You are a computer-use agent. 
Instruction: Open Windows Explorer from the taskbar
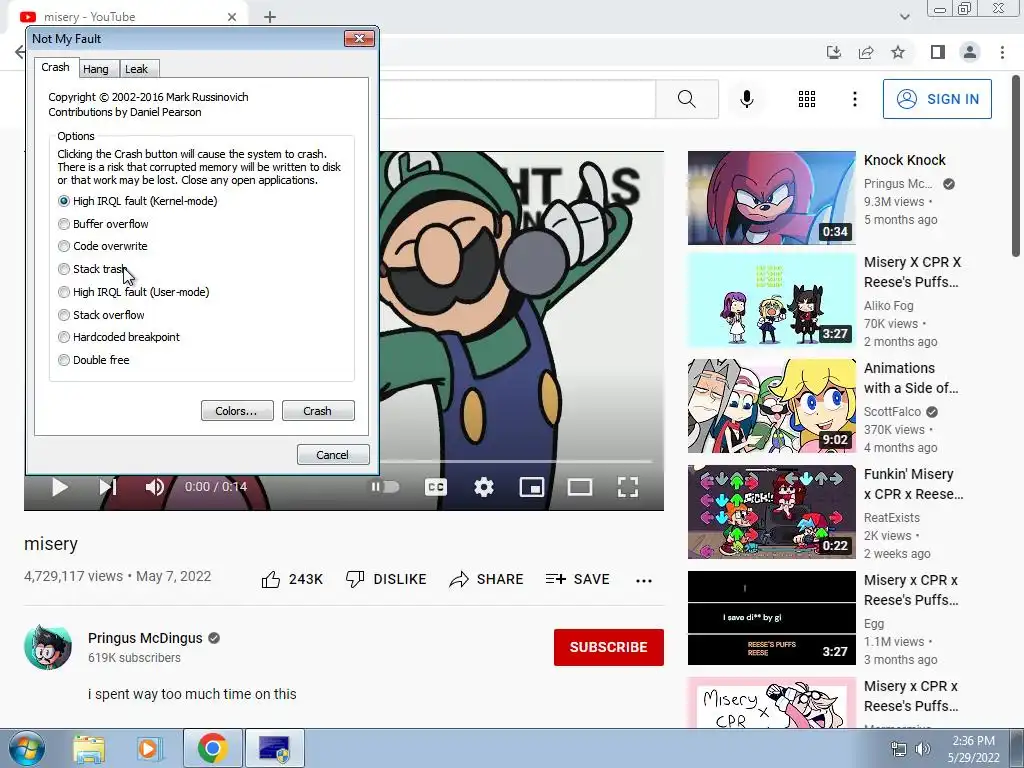click(89, 748)
